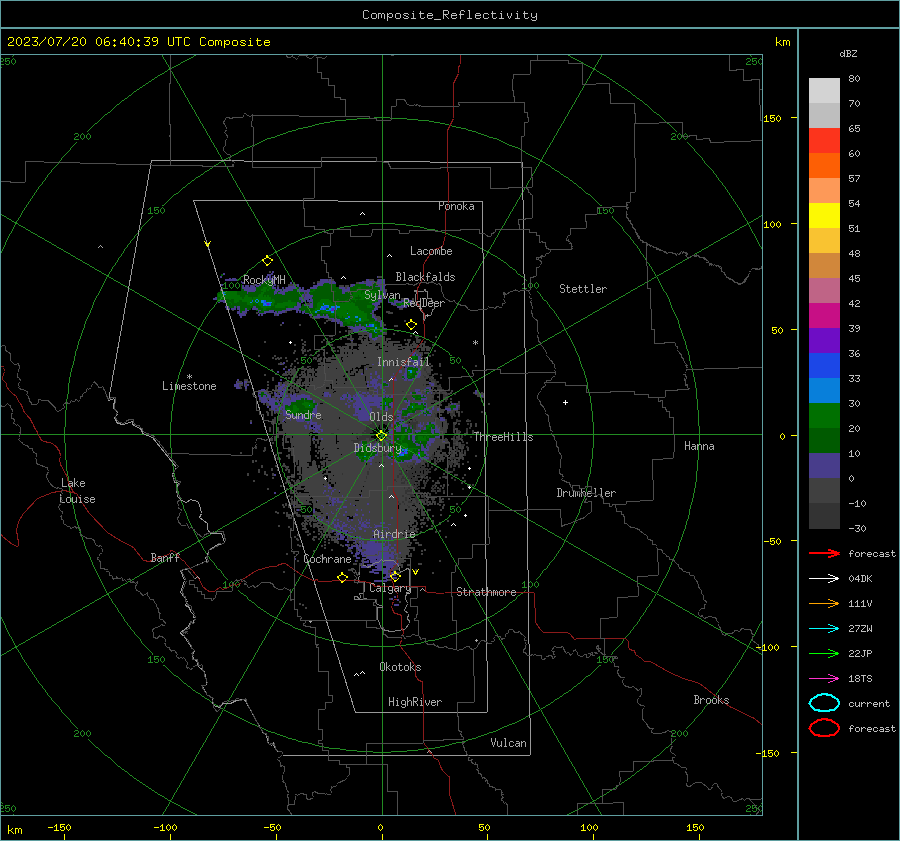Select the RedDeer city label
This screenshot has height=841, width=900.
(424, 303)
